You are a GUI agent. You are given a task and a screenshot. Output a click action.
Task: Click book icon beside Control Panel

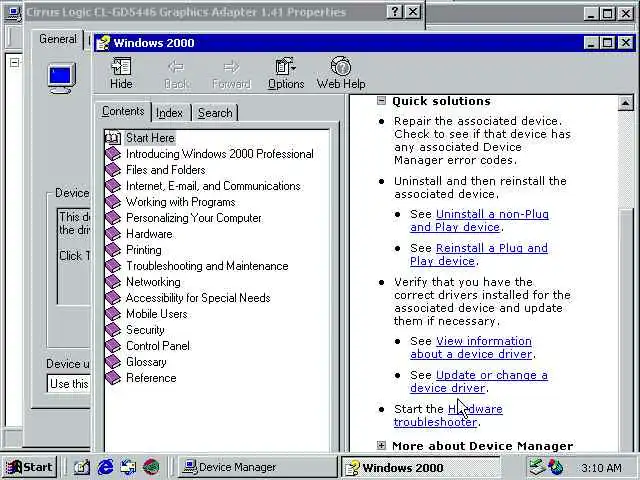click(x=113, y=346)
